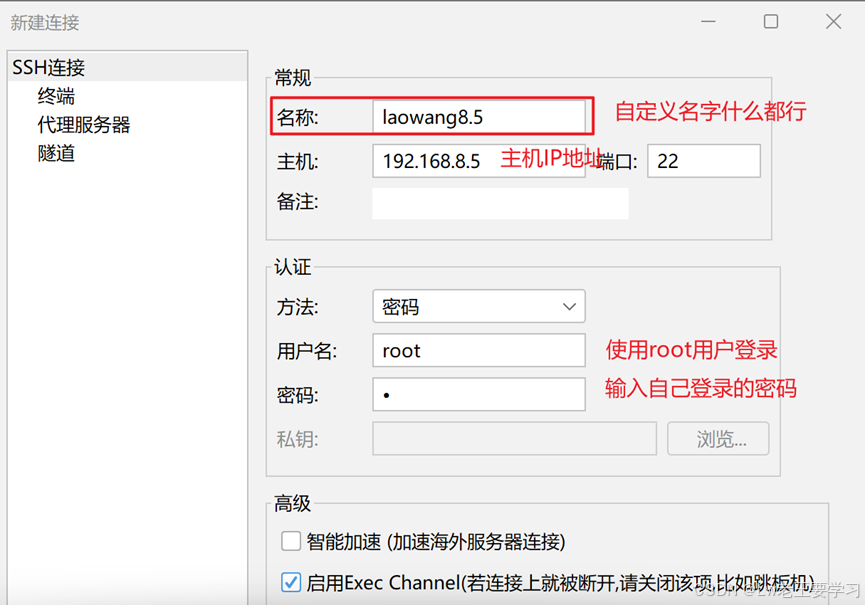Open the 隧道 settings page
This screenshot has height=605, width=865.
57,152
